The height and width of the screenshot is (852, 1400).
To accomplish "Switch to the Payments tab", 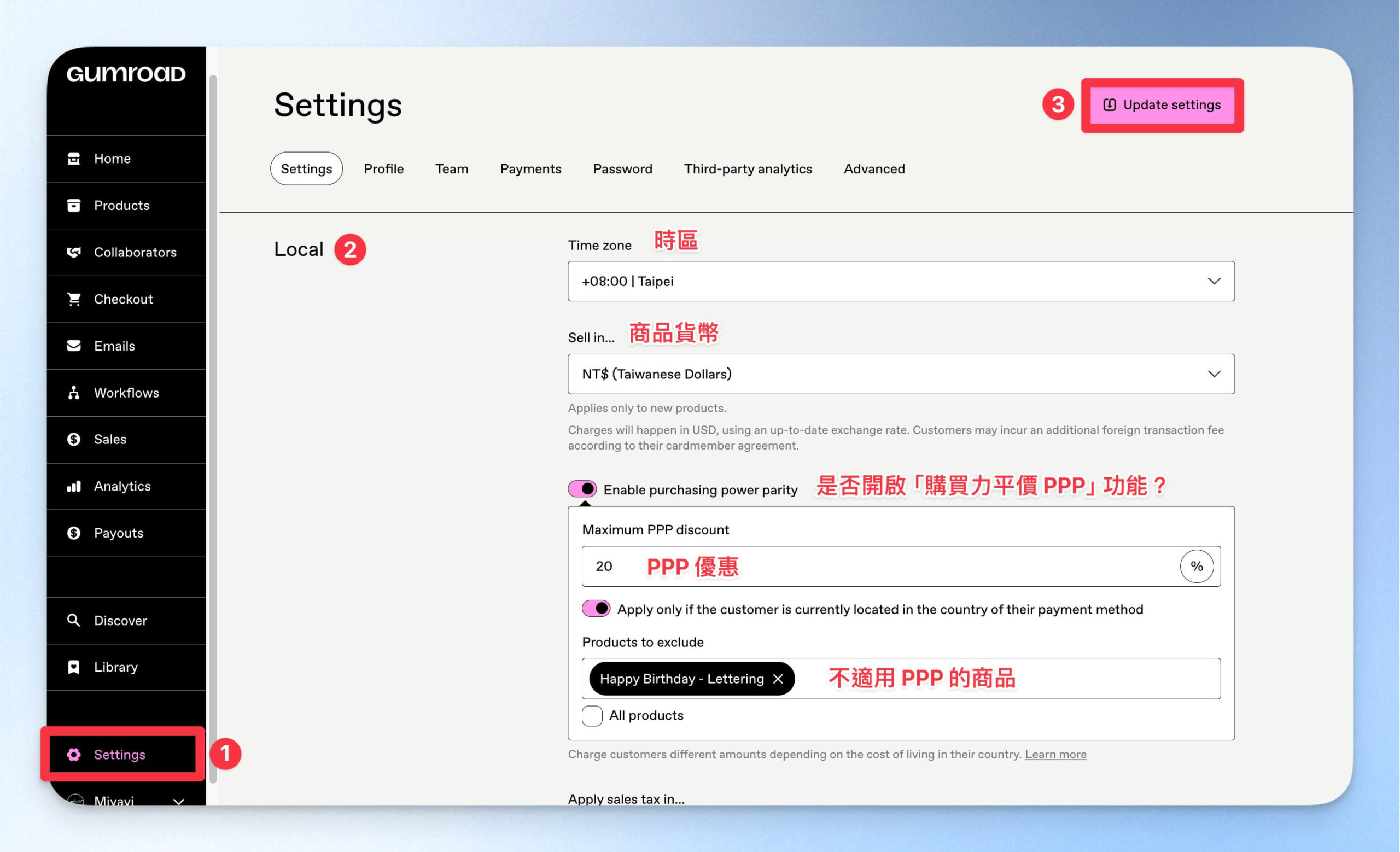I will [x=530, y=168].
